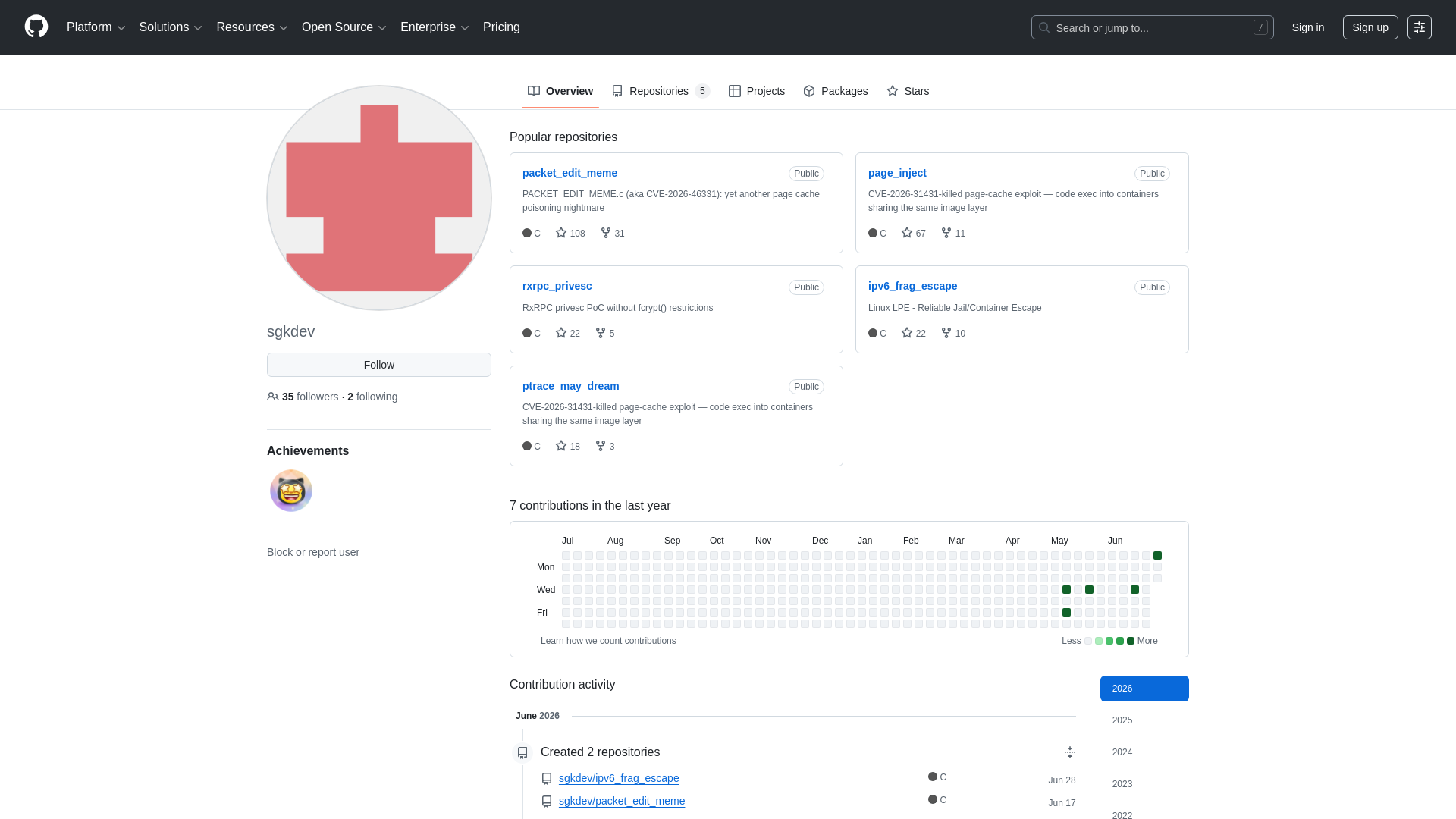Screen dimensions: 1456x819
Task: Click the Sign up button
Action: [x=1370, y=27]
